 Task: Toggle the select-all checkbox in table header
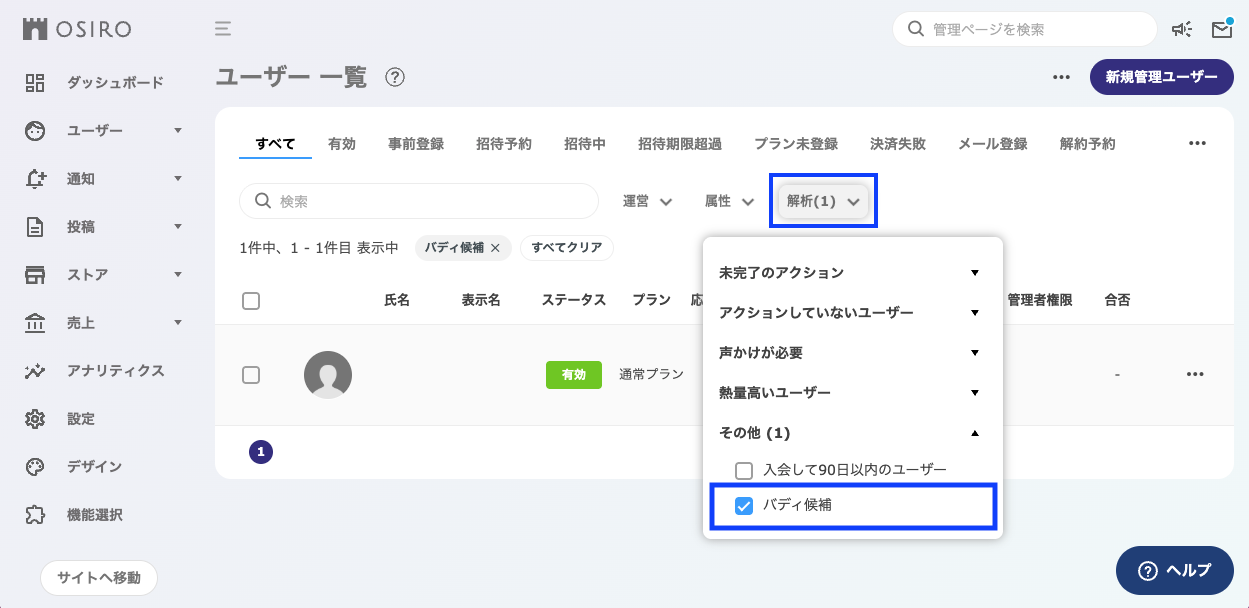click(251, 300)
